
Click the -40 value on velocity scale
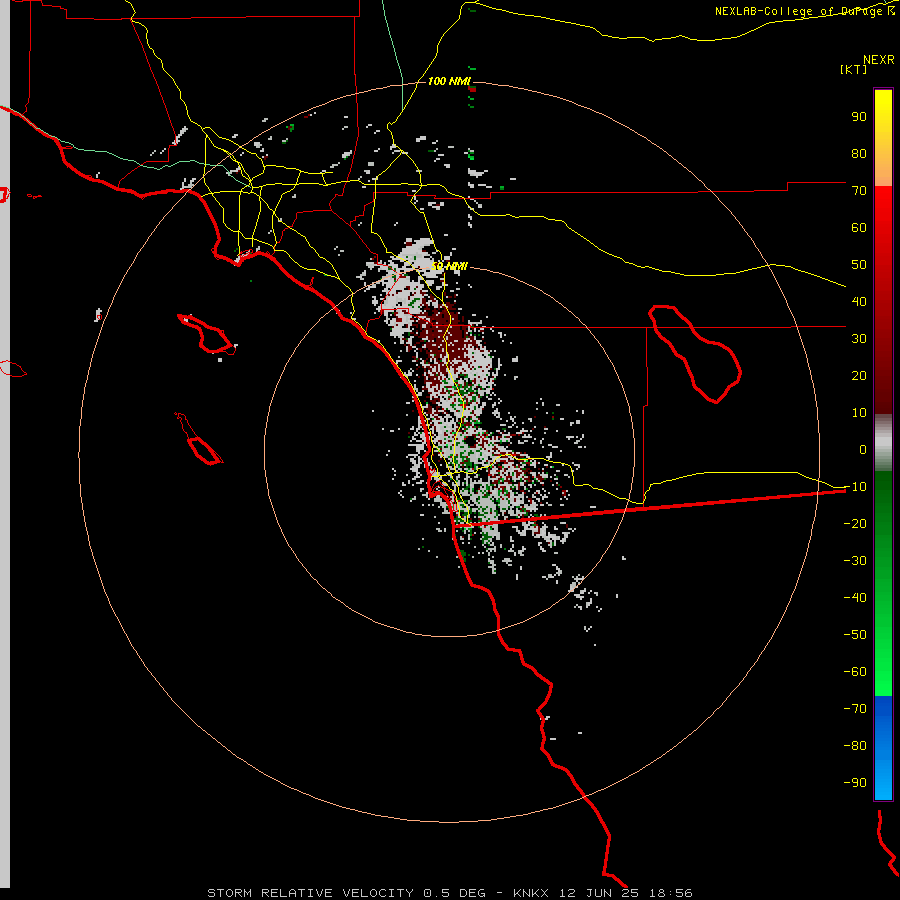click(x=855, y=598)
